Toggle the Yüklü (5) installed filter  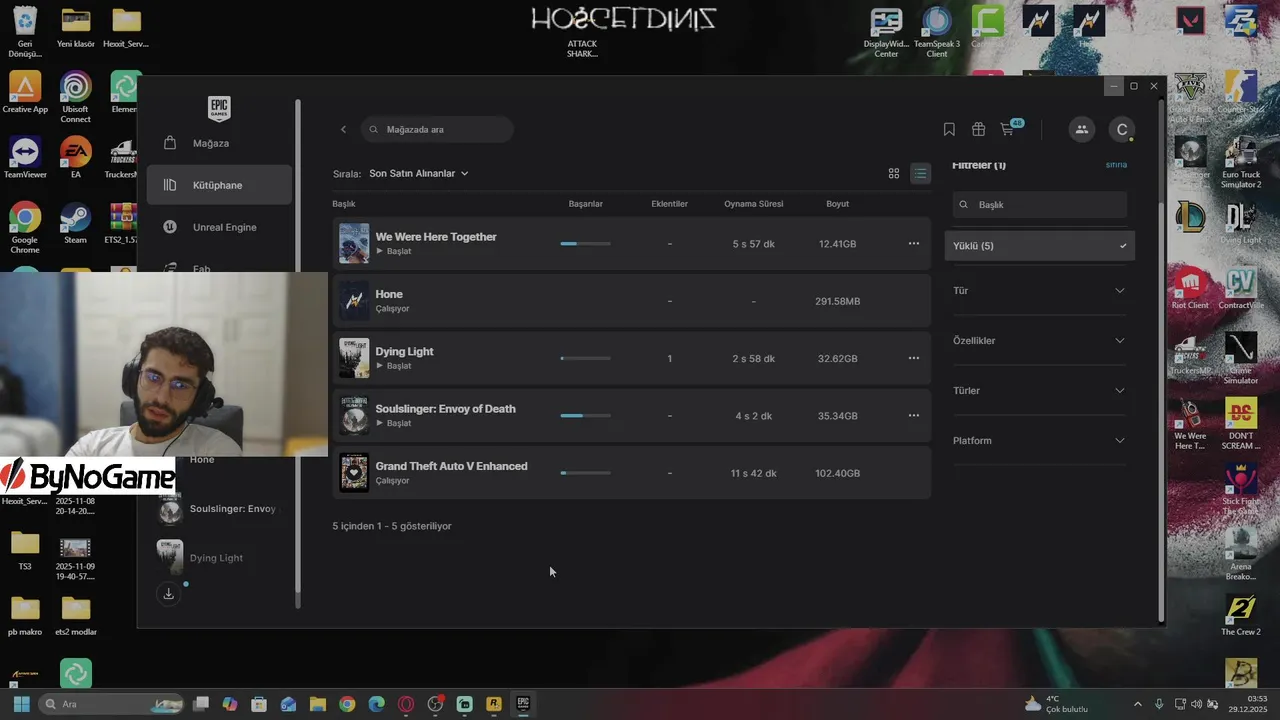(1039, 246)
